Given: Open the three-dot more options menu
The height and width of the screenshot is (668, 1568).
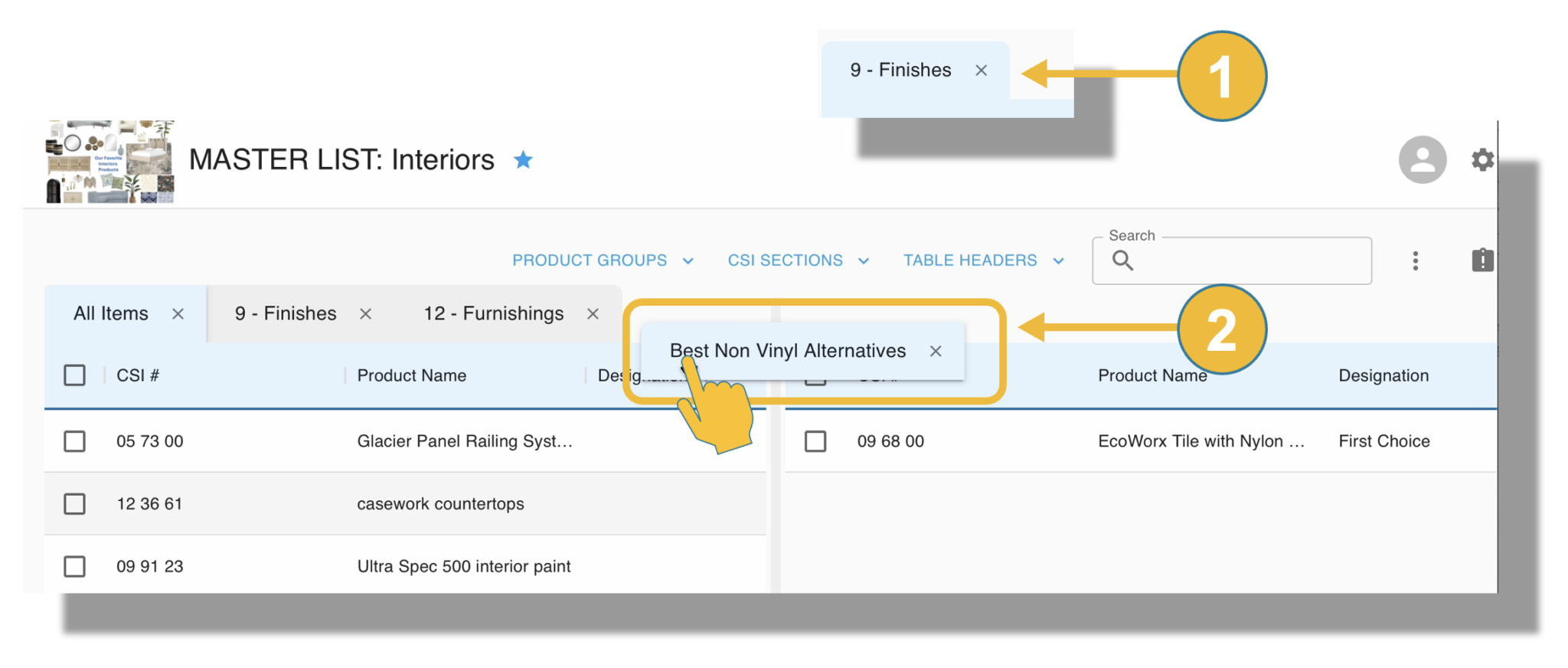Looking at the screenshot, I should coord(1415,261).
